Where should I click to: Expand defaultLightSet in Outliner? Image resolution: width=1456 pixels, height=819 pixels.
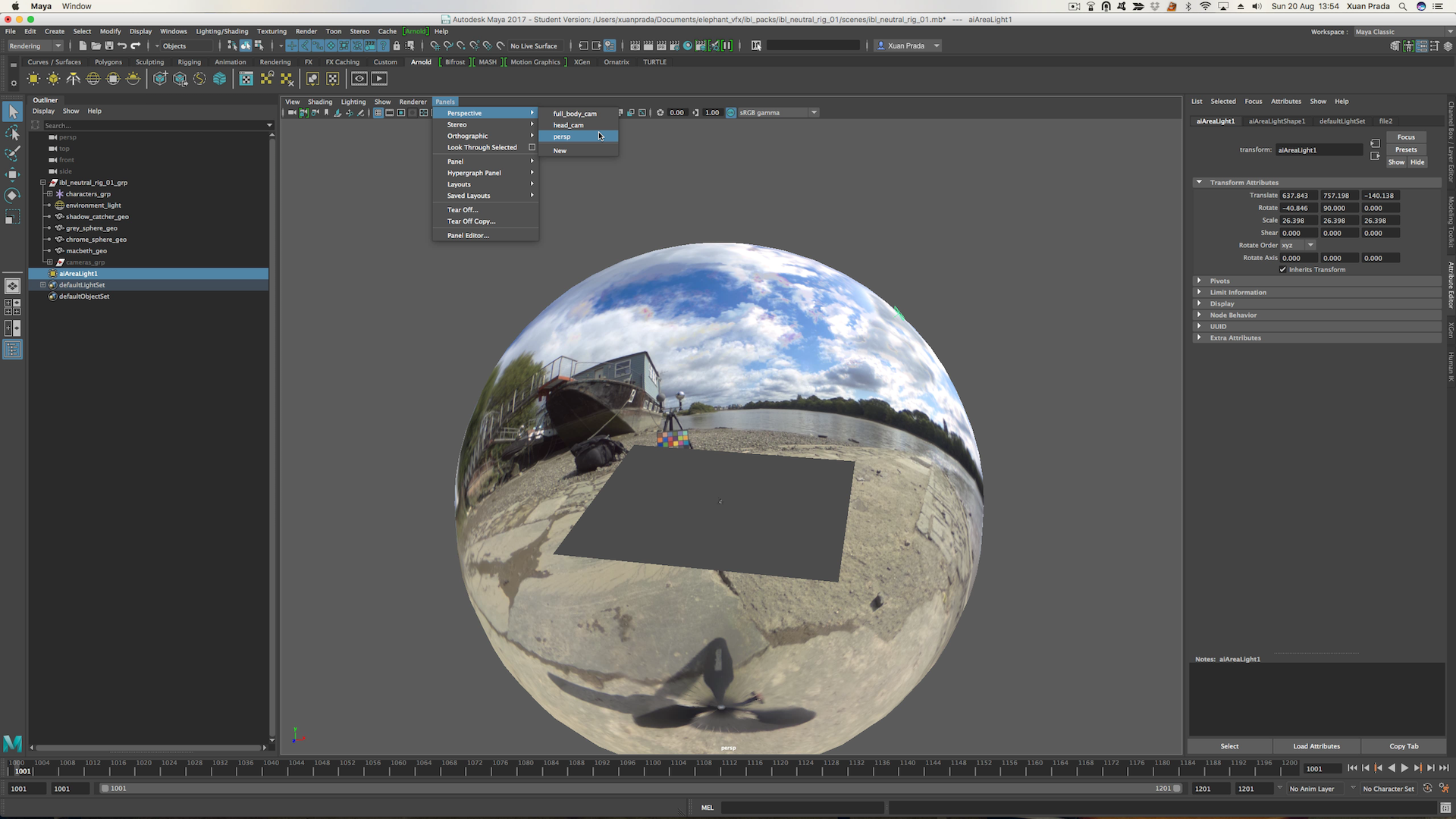(x=43, y=285)
